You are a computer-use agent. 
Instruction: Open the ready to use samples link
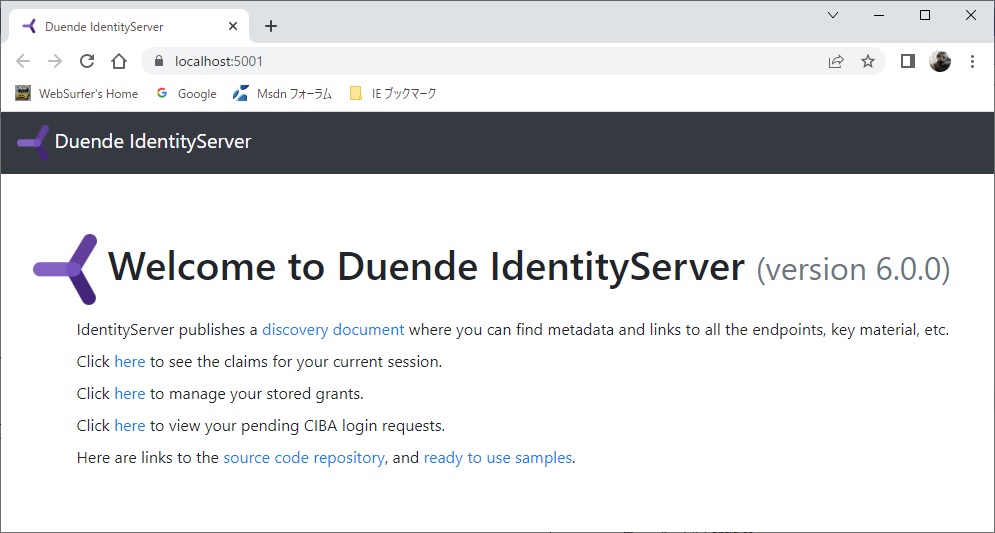click(498, 457)
